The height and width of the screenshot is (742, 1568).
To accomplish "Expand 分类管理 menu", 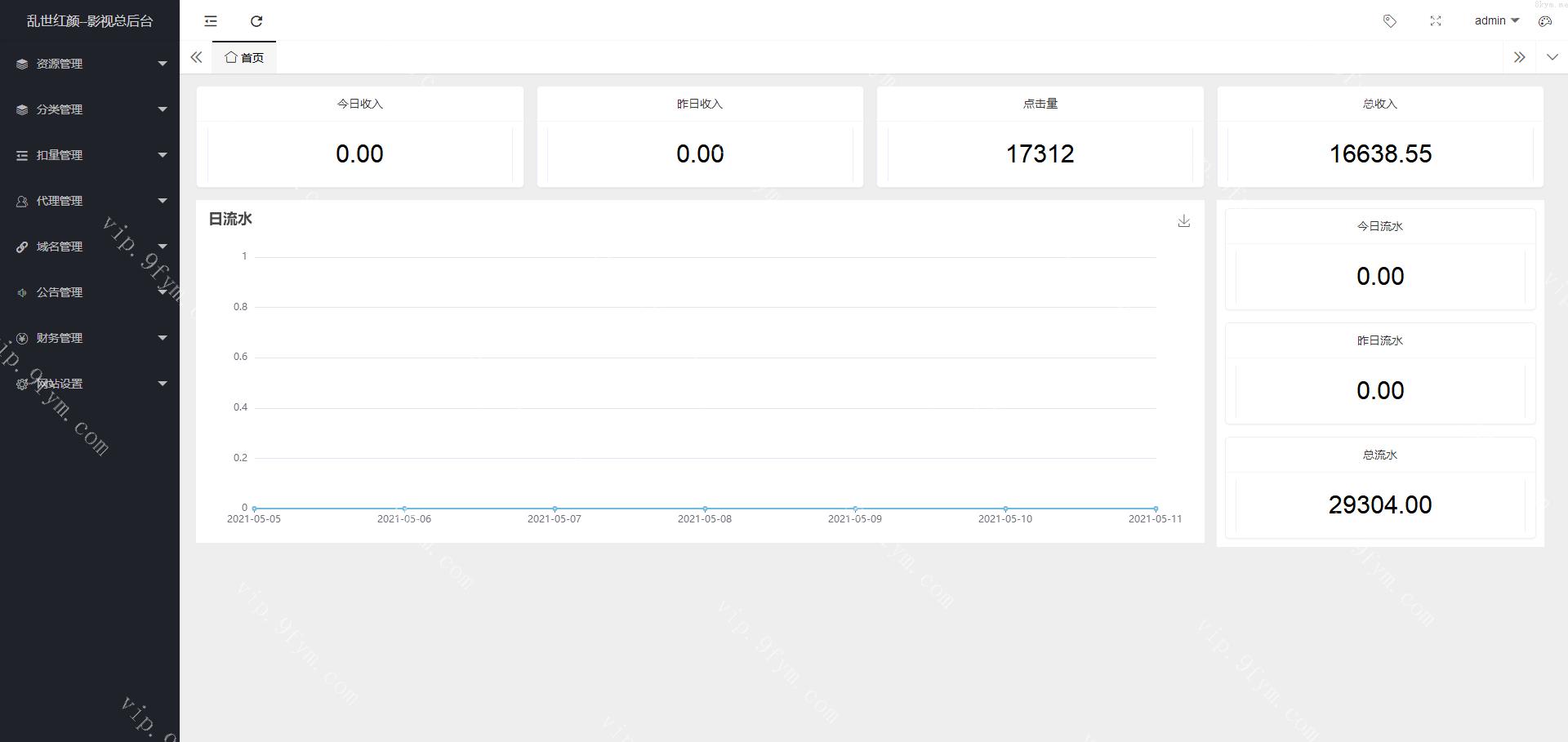I will [x=90, y=109].
